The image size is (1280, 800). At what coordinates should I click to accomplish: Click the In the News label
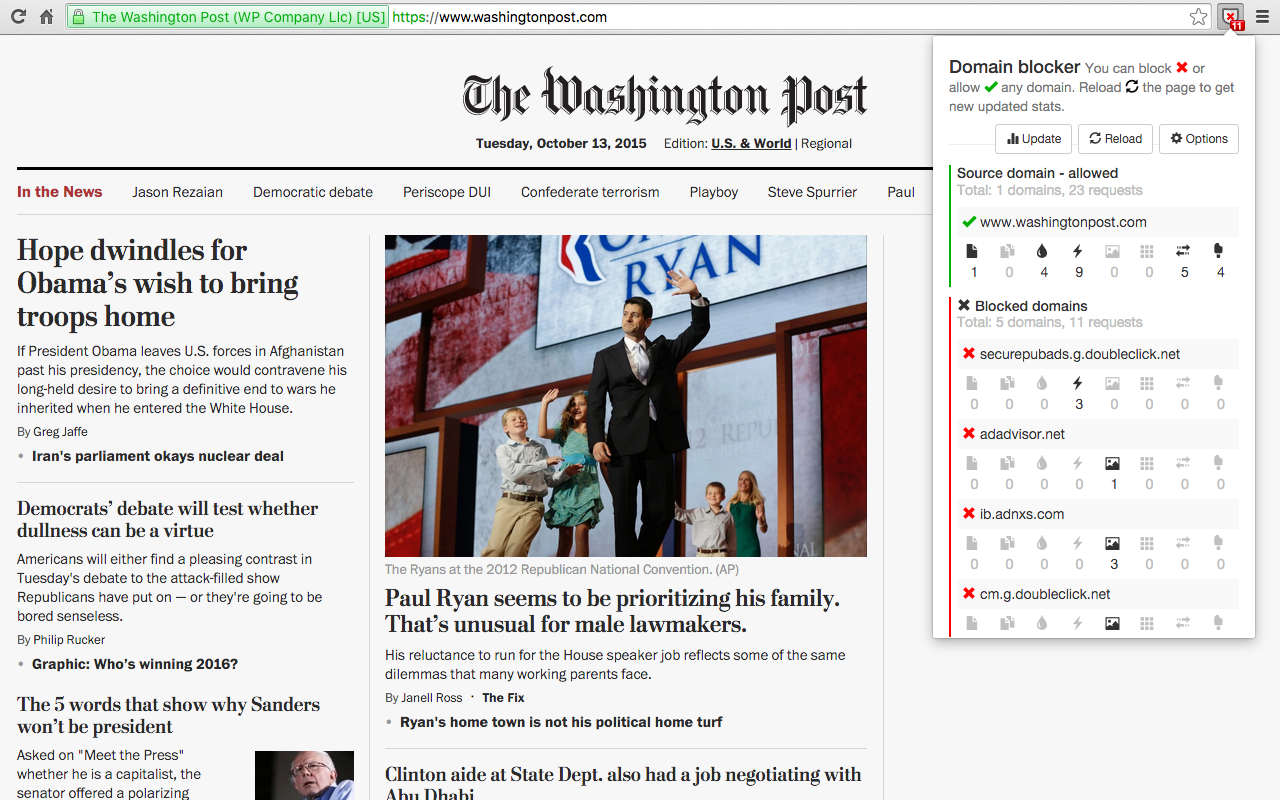[60, 192]
